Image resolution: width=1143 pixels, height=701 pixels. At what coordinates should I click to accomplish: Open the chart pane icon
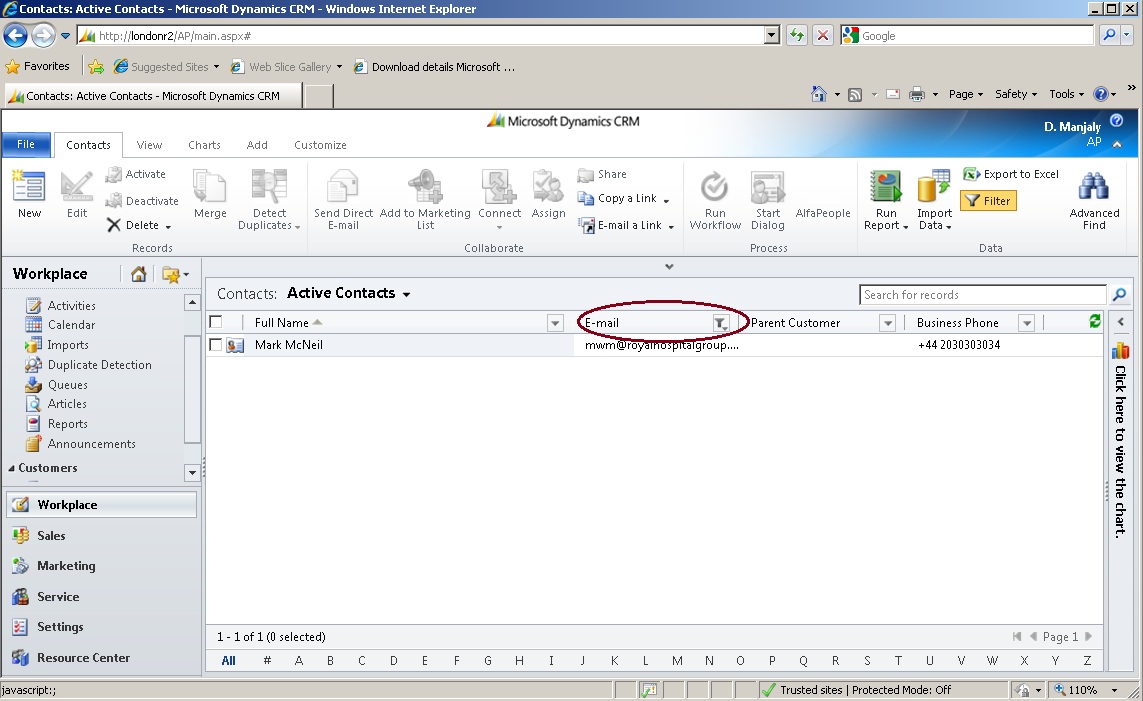point(1120,350)
